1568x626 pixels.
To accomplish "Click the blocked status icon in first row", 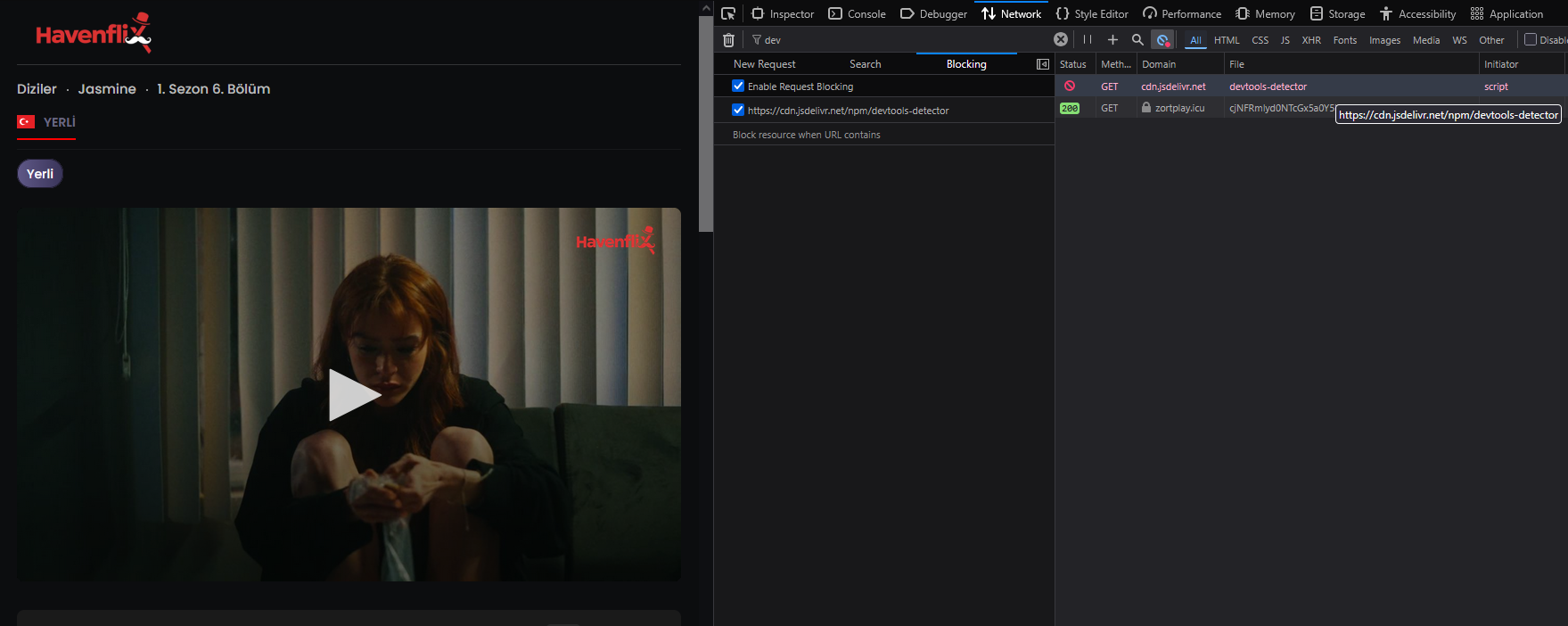I will point(1069,86).
